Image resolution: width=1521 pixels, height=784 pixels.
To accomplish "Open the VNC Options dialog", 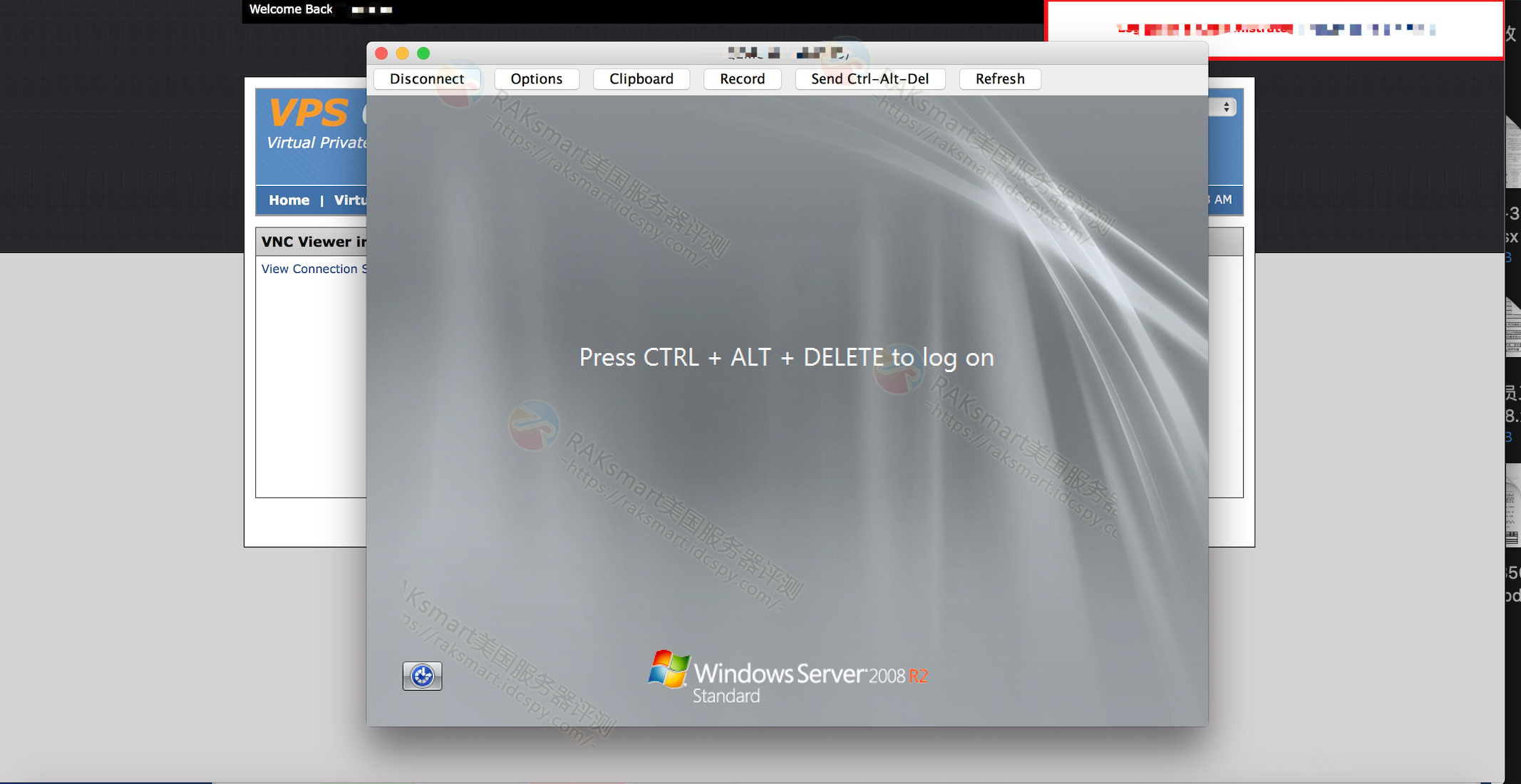I will [536, 79].
